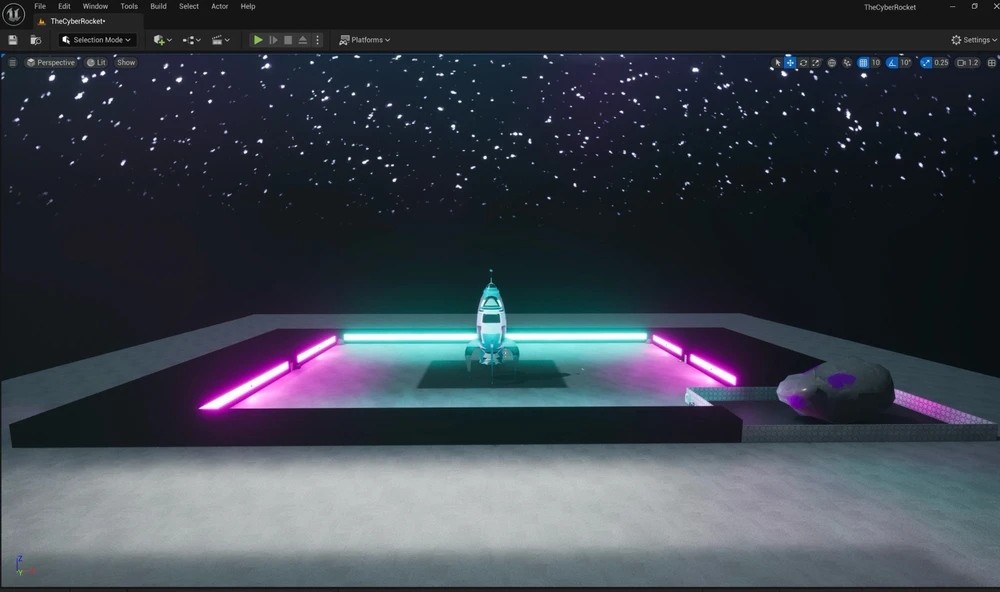Viewport: 1000px width, 592px height.
Task: Toggle scale snapping
Action: (x=926, y=63)
